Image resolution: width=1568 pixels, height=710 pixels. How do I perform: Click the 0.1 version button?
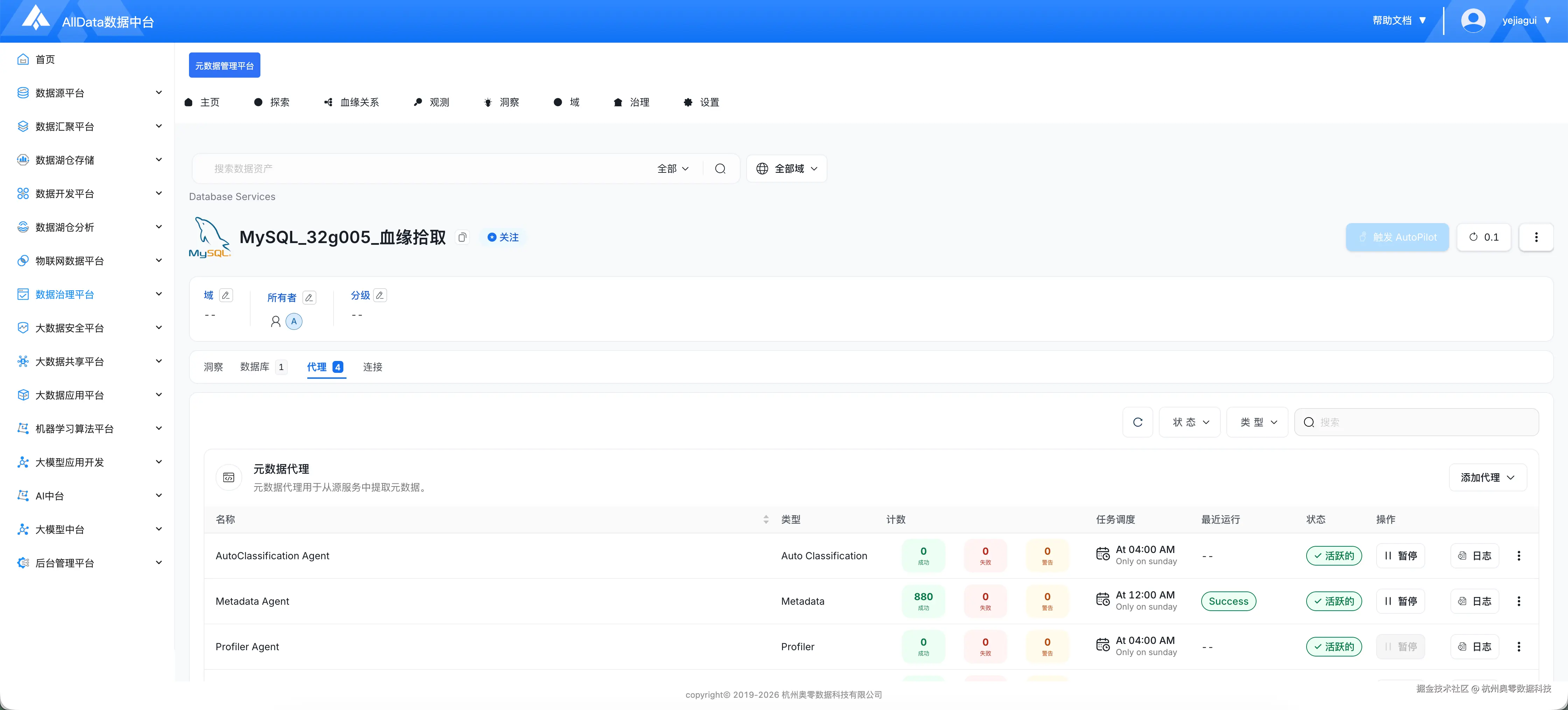point(1483,237)
